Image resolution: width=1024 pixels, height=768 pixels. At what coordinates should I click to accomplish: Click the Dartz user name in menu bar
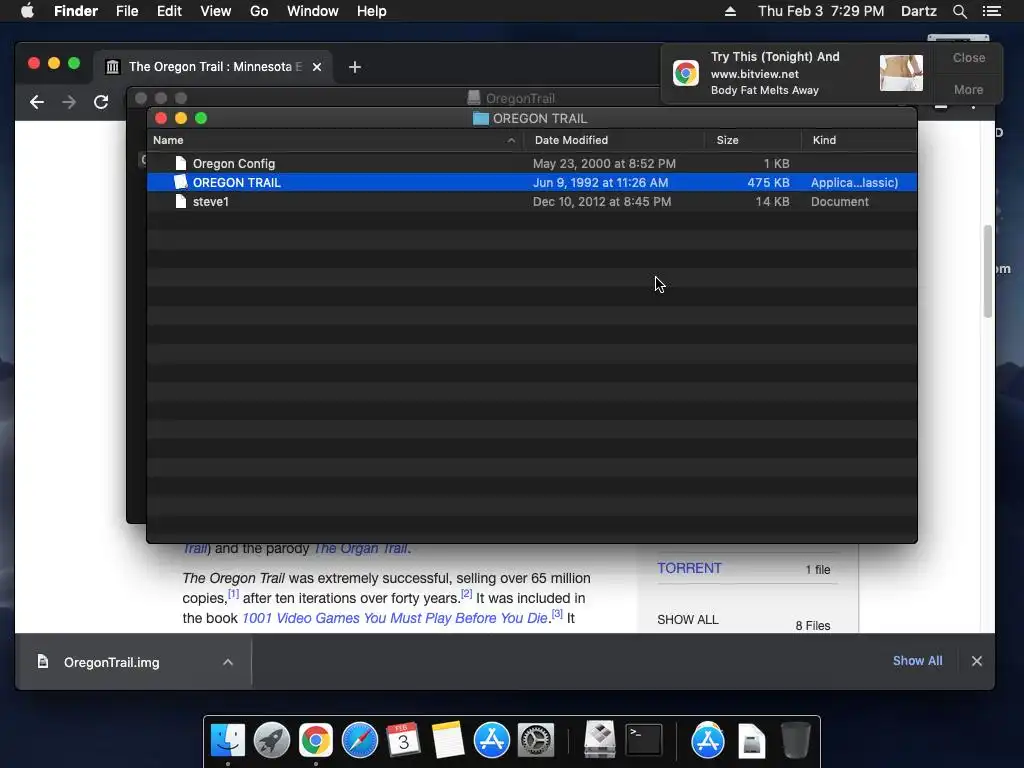click(918, 11)
